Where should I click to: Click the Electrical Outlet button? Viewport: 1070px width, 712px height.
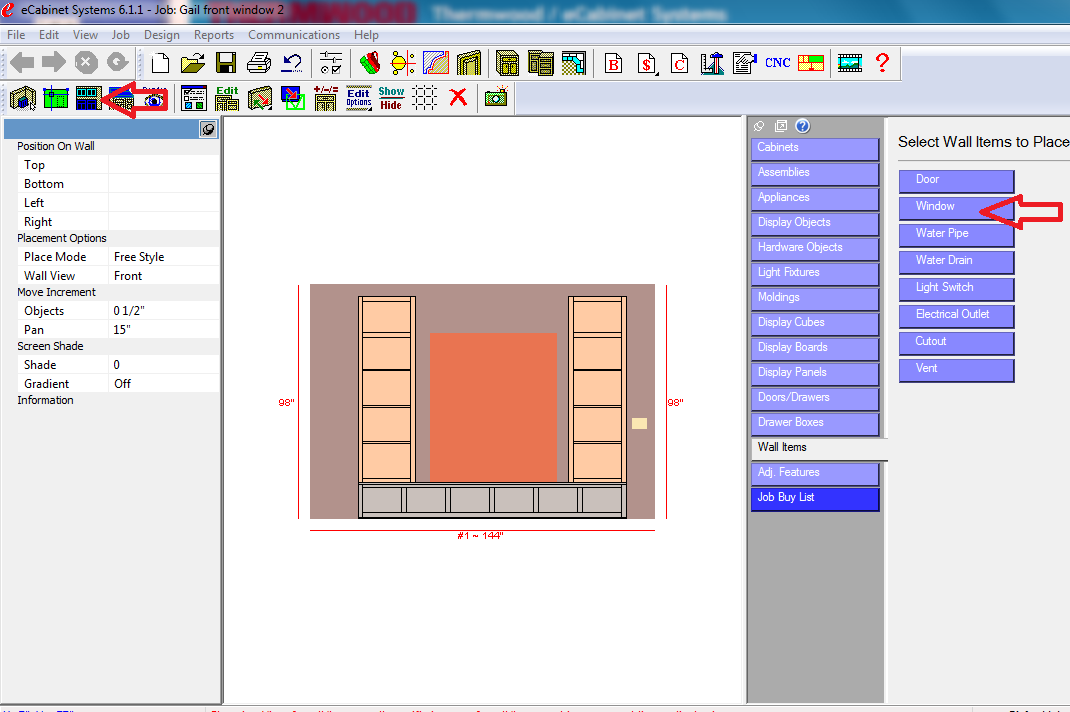[955, 315]
